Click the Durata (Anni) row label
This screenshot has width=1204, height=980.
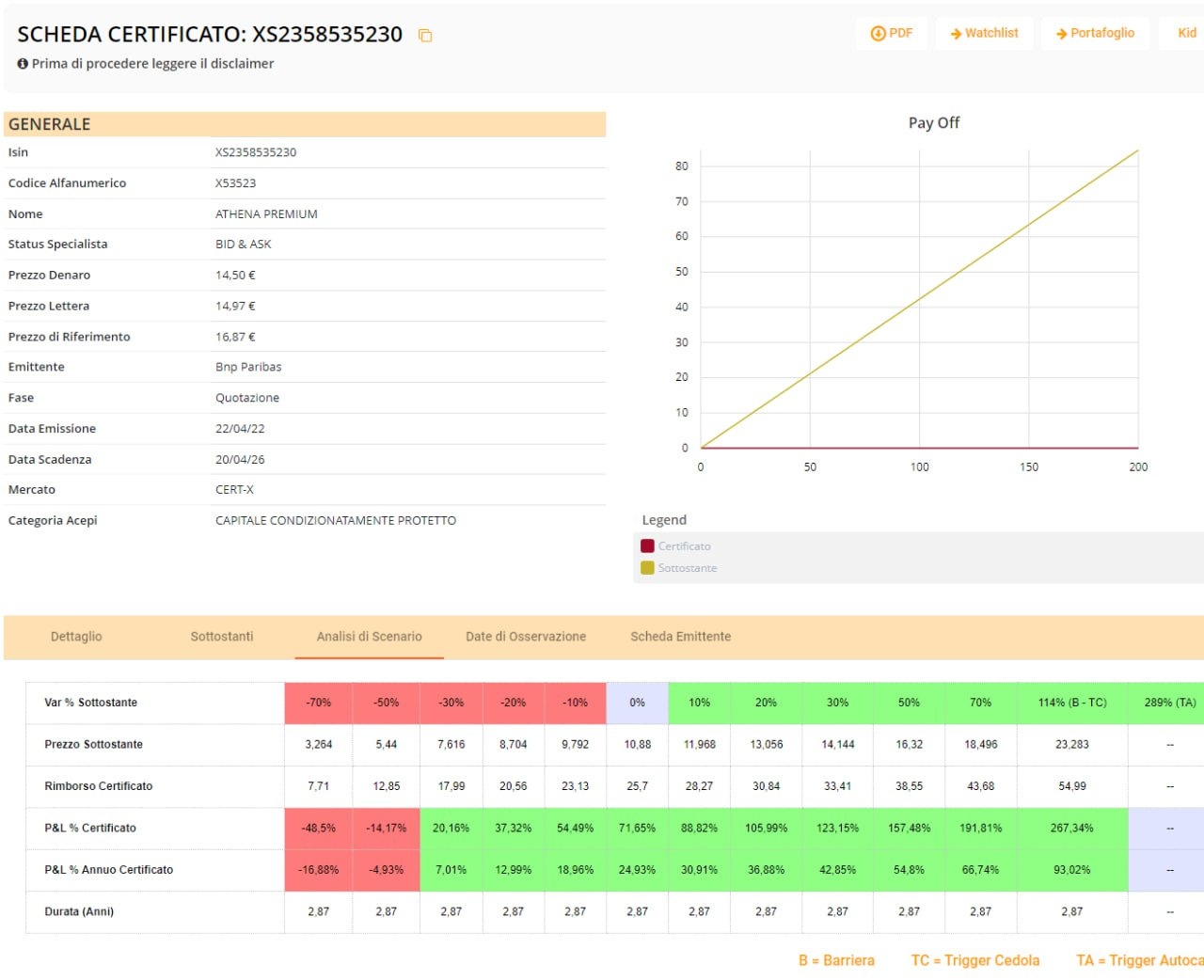[x=79, y=911]
